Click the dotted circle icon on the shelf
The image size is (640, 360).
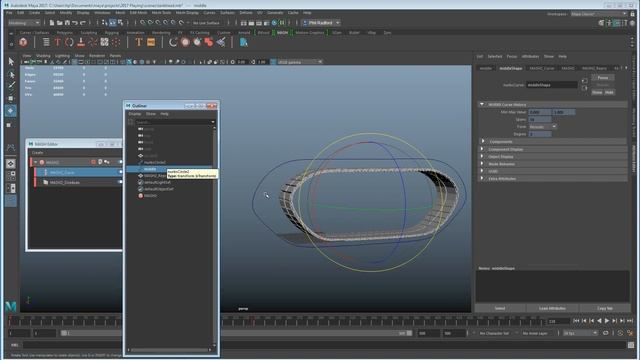[116, 42]
